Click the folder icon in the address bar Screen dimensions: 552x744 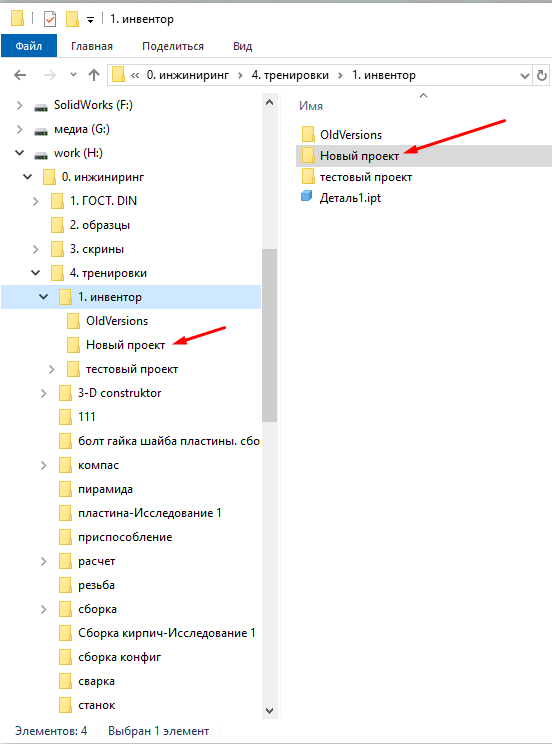click(x=119, y=75)
